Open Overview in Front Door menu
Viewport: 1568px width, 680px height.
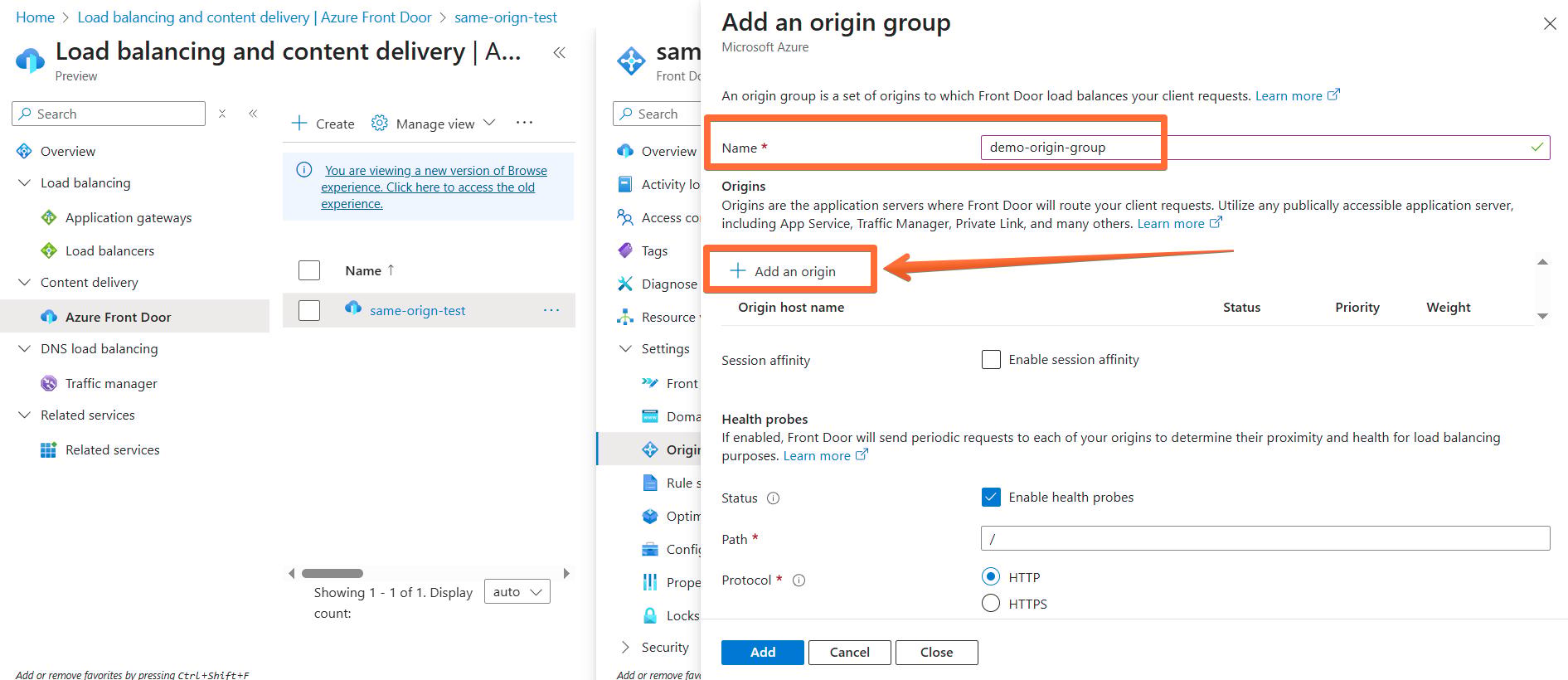pos(668,151)
